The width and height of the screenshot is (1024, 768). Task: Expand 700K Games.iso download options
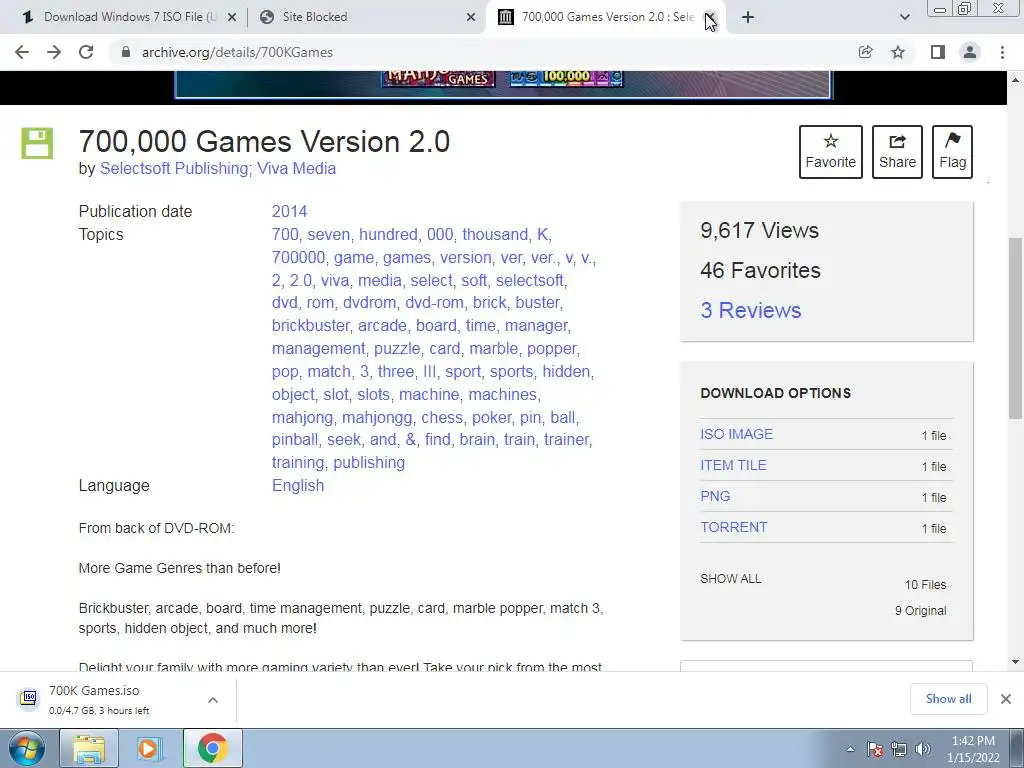(x=213, y=700)
